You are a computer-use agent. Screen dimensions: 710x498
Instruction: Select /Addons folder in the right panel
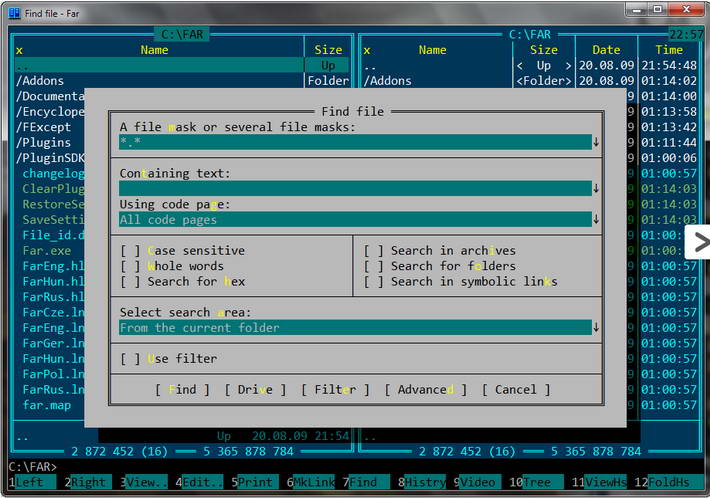coord(388,81)
